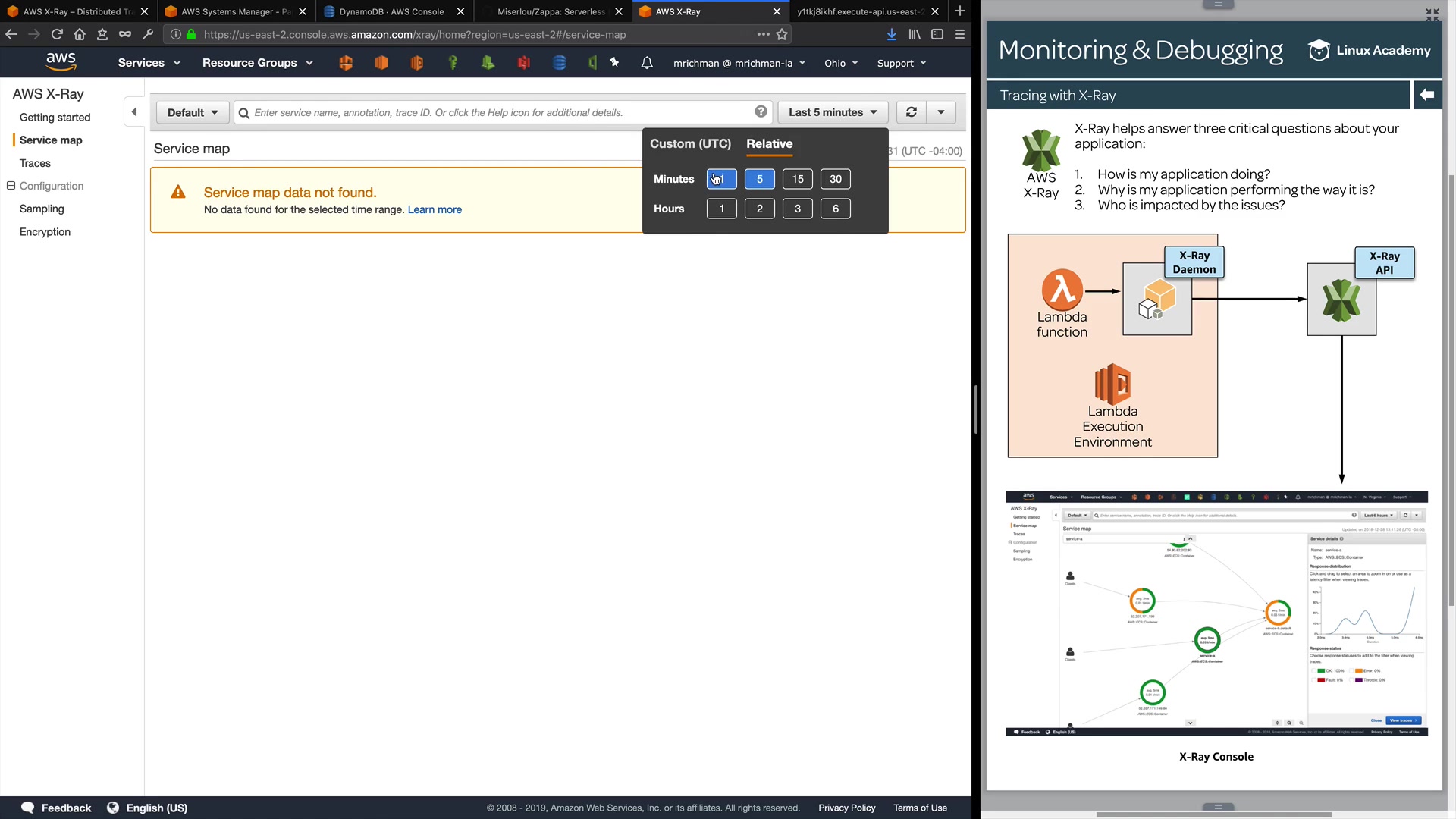Reload the page in browser toolbar
This screenshot has height=819, width=1456.
tap(57, 34)
